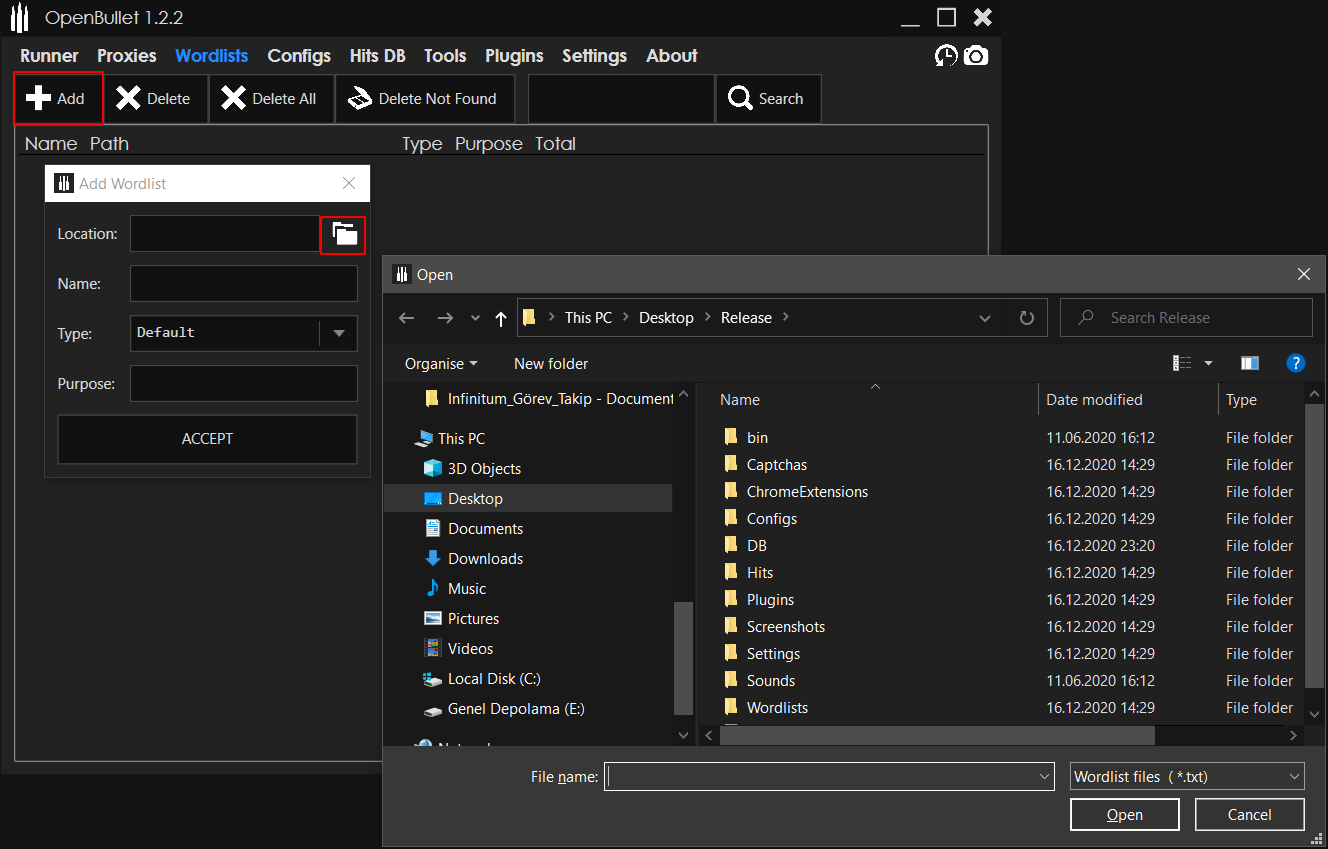Screen dimensions: 1328x849
Task: Open Local Disk (C:) in sidebar
Action: tap(494, 679)
